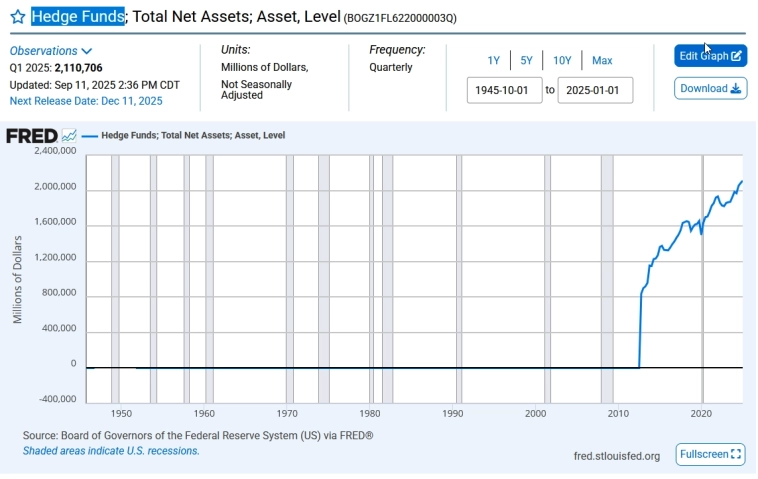Click the blue line legend swatch

90,136
